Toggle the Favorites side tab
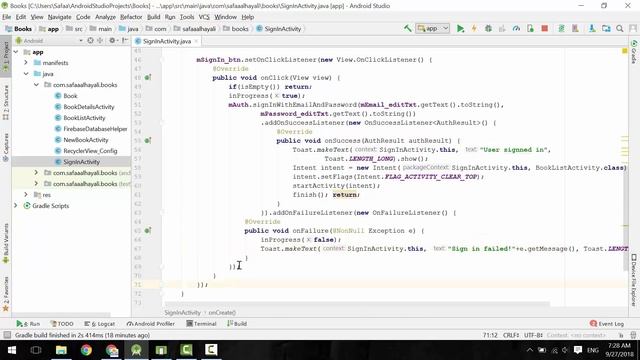Screen dimensions: 640x360 (6, 294)
